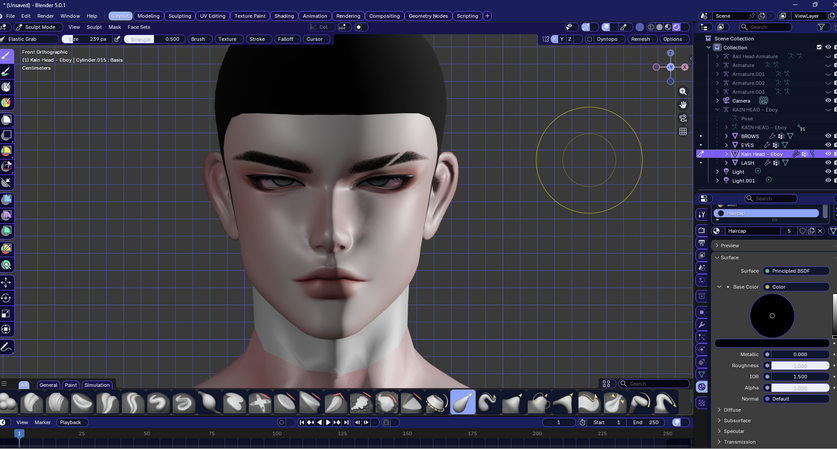Toggle Z-axis symmetry button

pyautogui.click(x=570, y=39)
